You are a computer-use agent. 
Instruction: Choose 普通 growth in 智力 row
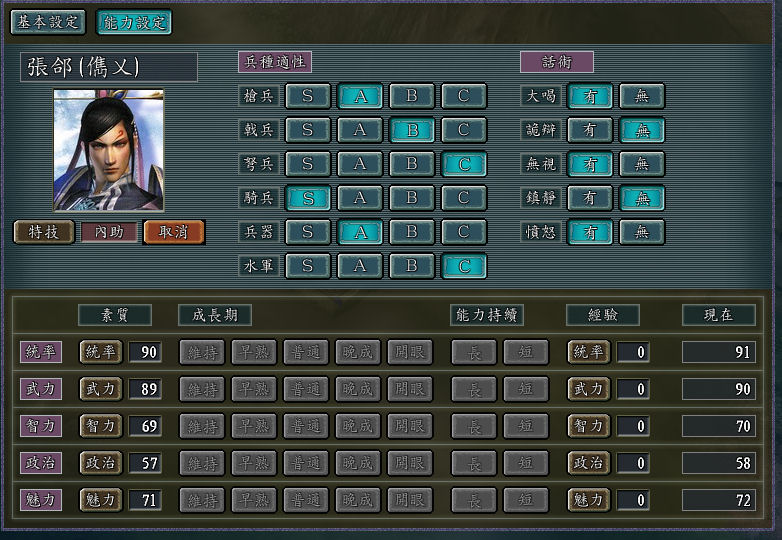click(306, 426)
